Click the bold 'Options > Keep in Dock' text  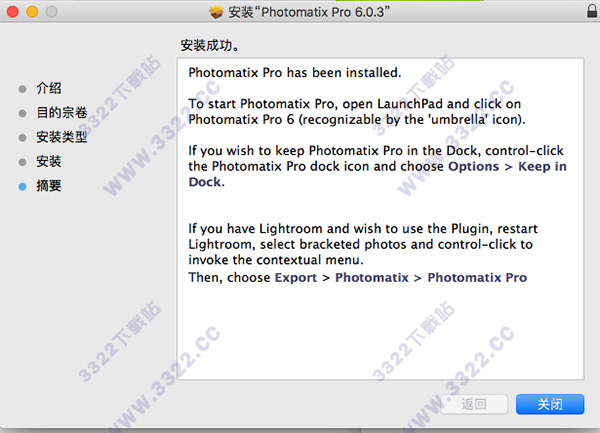click(507, 166)
